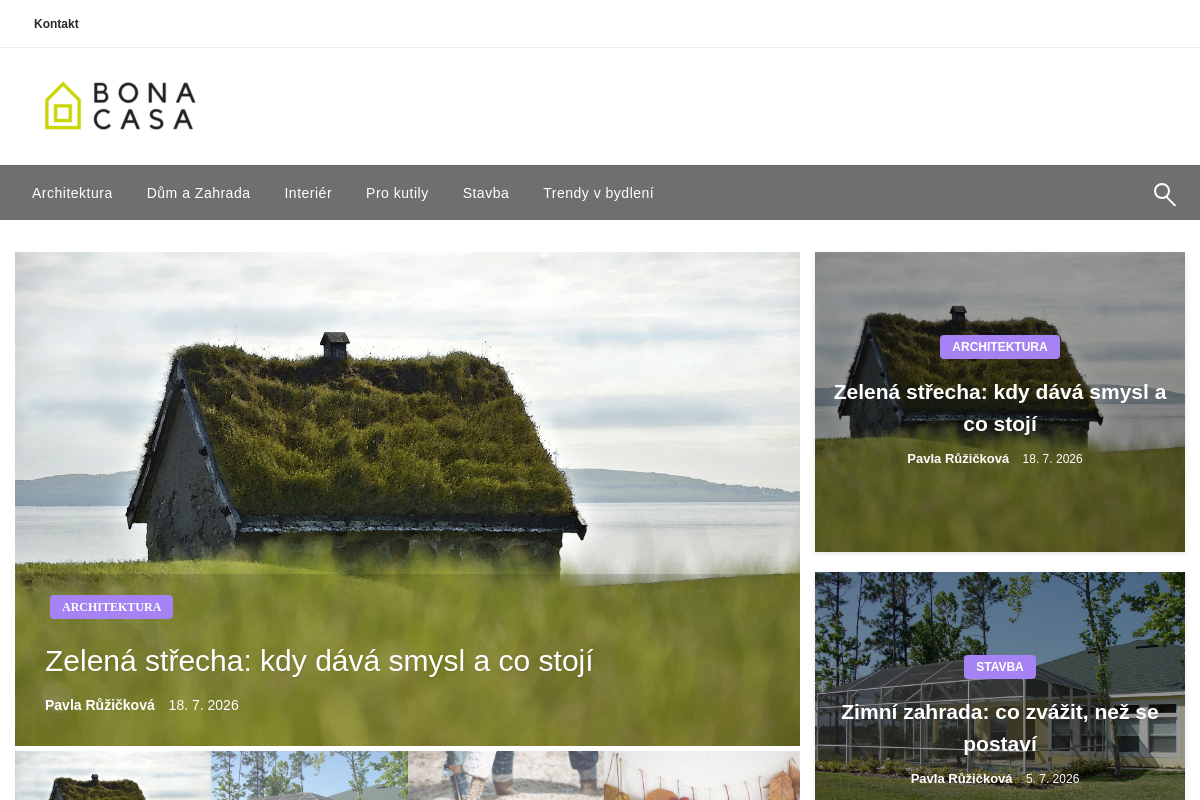Open the right card Zelená střecha title

[1000, 408]
